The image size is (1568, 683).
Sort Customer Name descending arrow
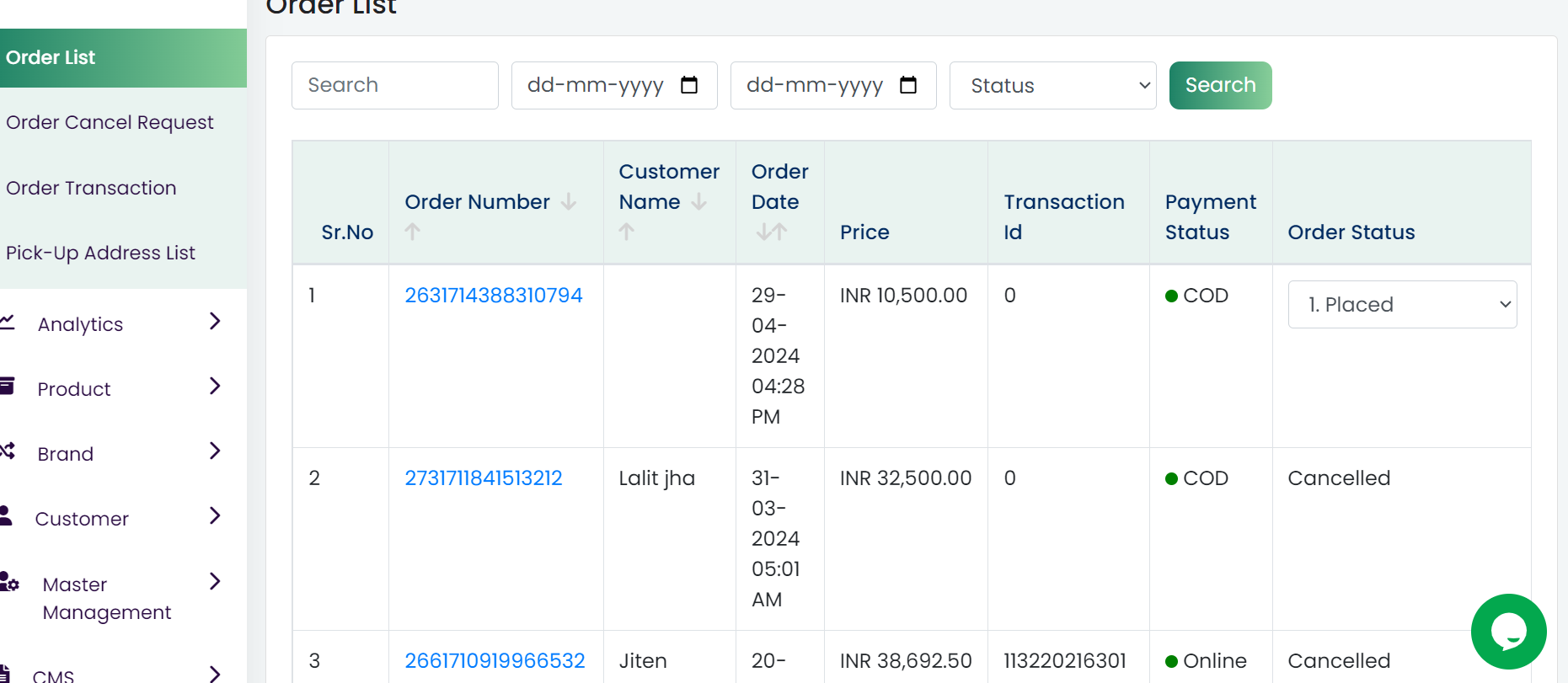coord(698,202)
